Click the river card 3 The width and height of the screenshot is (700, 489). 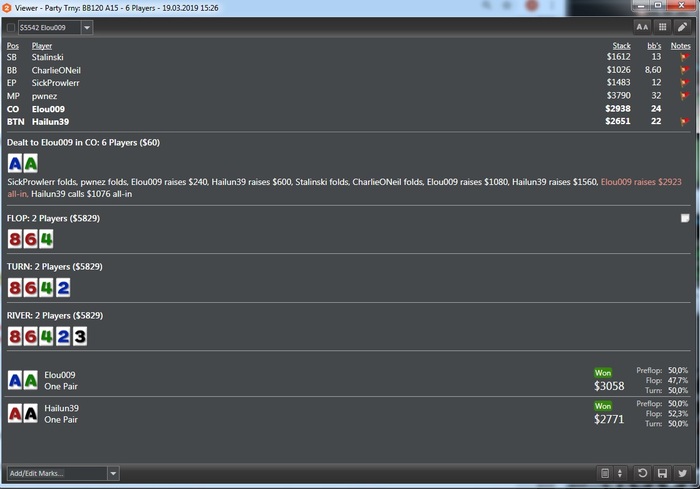click(79, 336)
